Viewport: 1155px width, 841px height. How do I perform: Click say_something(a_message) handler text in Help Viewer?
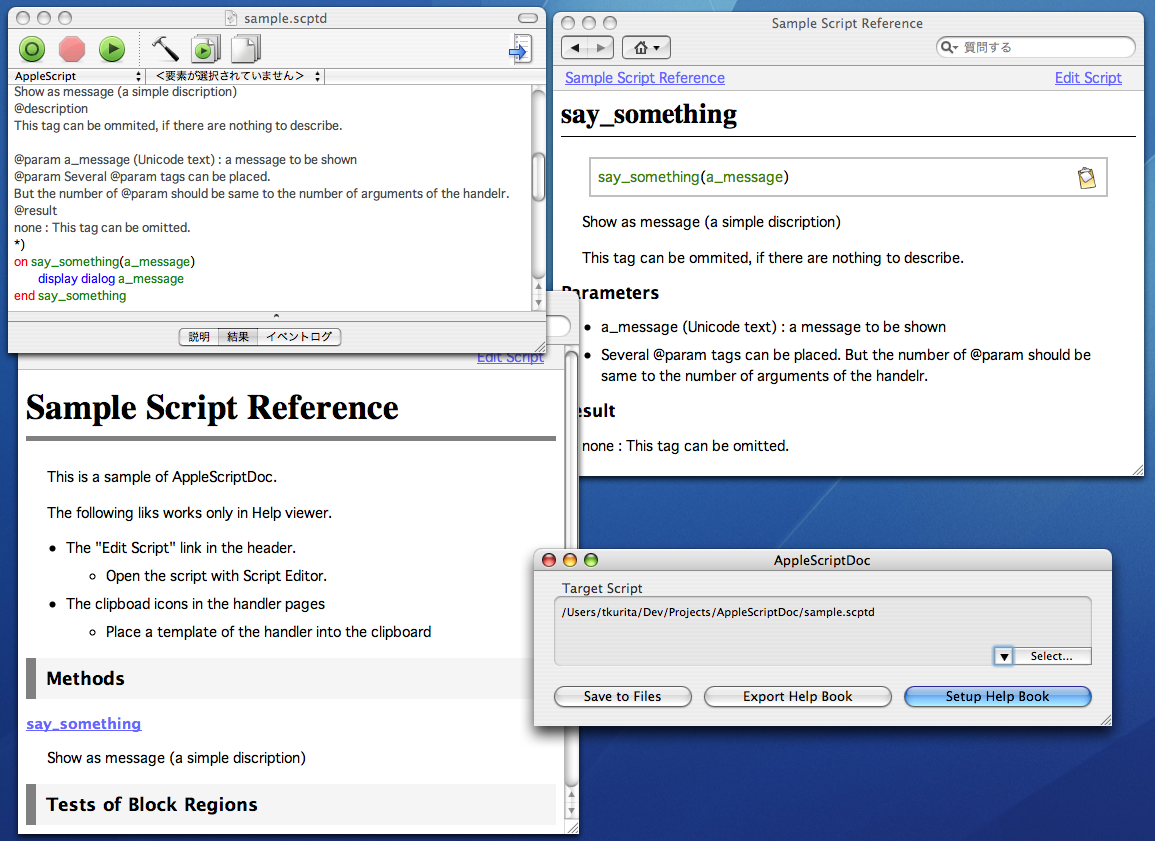click(693, 177)
